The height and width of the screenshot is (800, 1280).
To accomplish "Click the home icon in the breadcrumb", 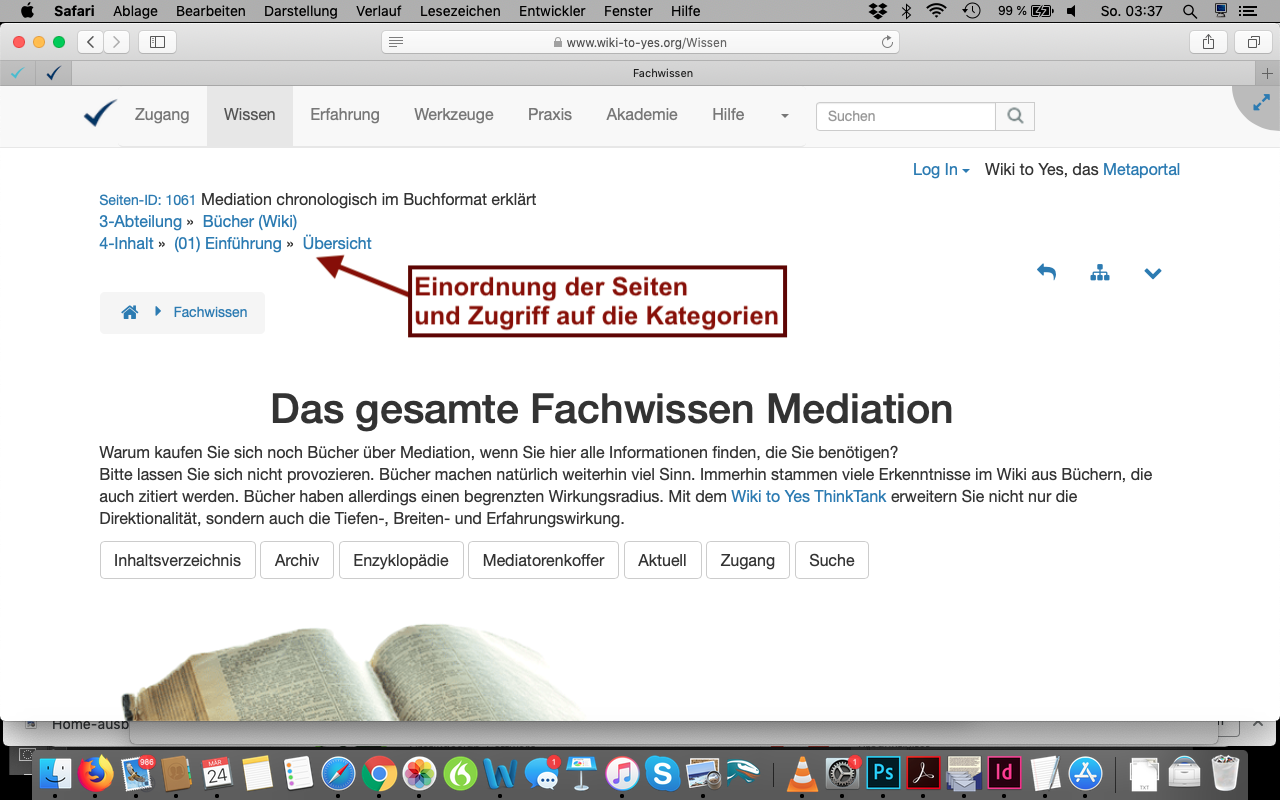I will click(129, 312).
